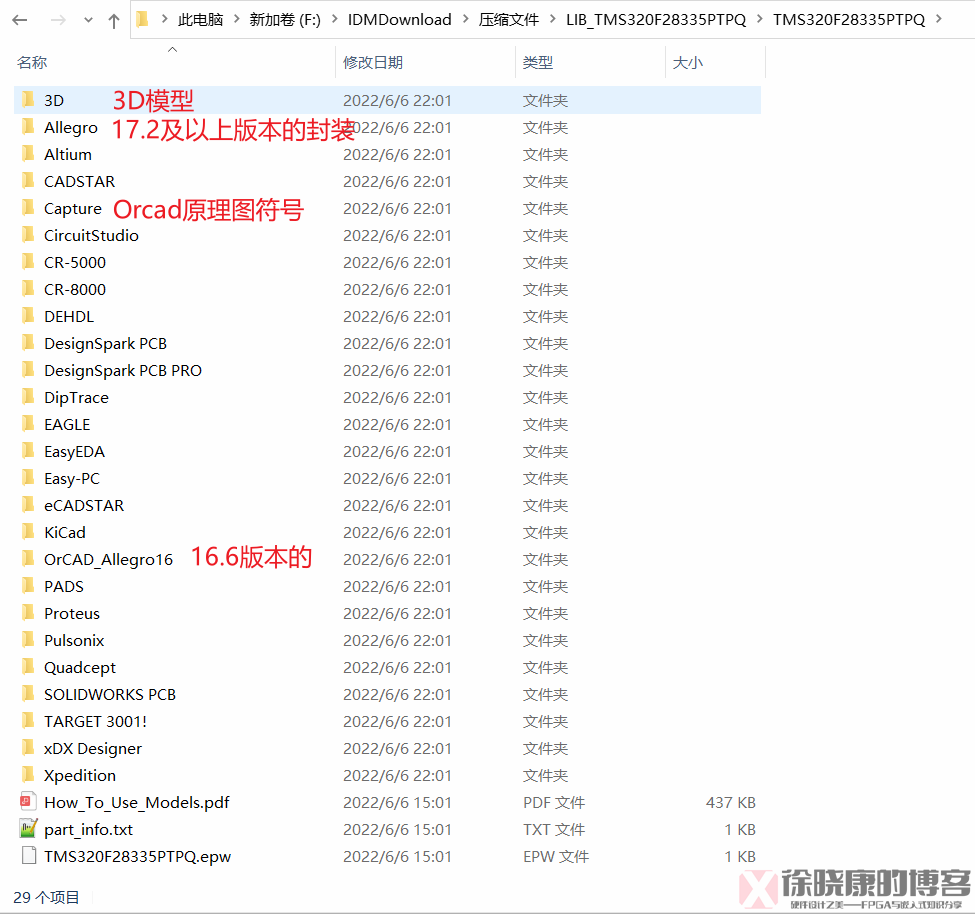Image resolution: width=975 pixels, height=914 pixels.
Task: Click the Up one level arrow
Action: [x=114, y=21]
